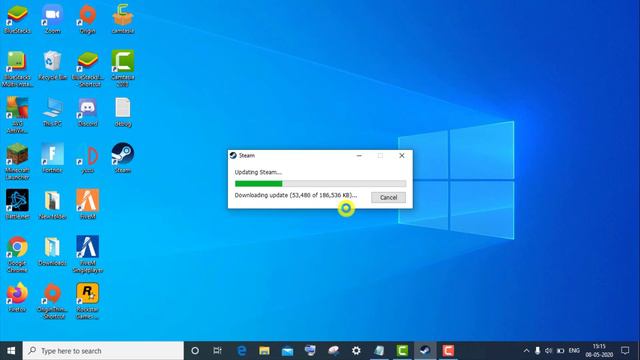Open File Explorer from the taskbar

[264, 351]
